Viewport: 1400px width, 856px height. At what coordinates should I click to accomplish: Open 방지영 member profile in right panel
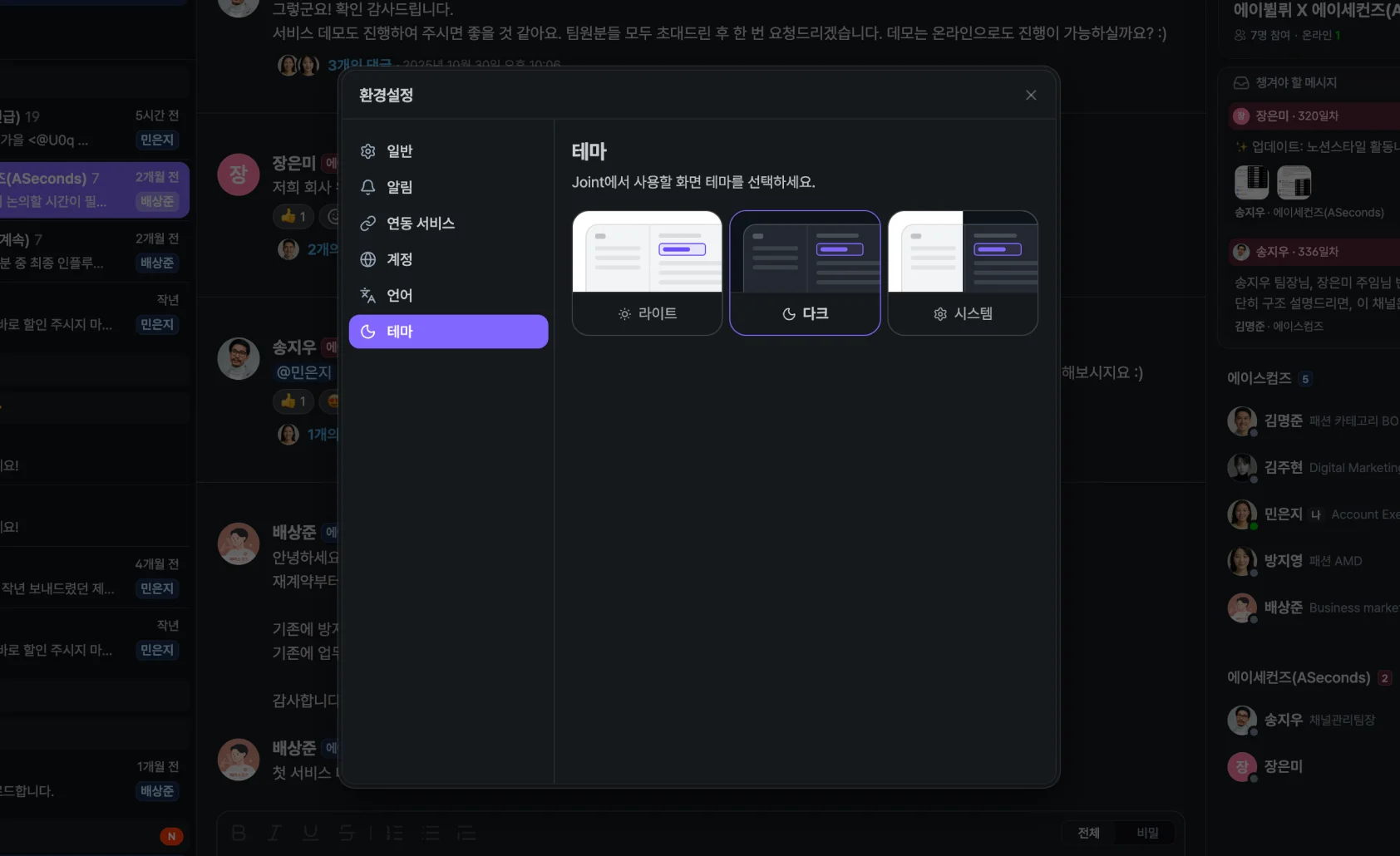tap(1314, 561)
